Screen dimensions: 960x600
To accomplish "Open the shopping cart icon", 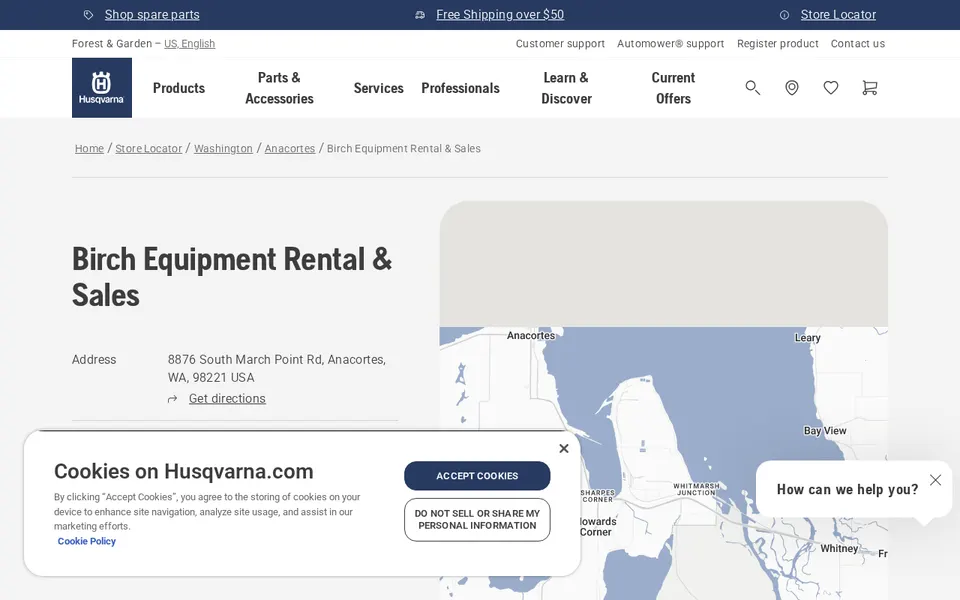I will coord(869,88).
